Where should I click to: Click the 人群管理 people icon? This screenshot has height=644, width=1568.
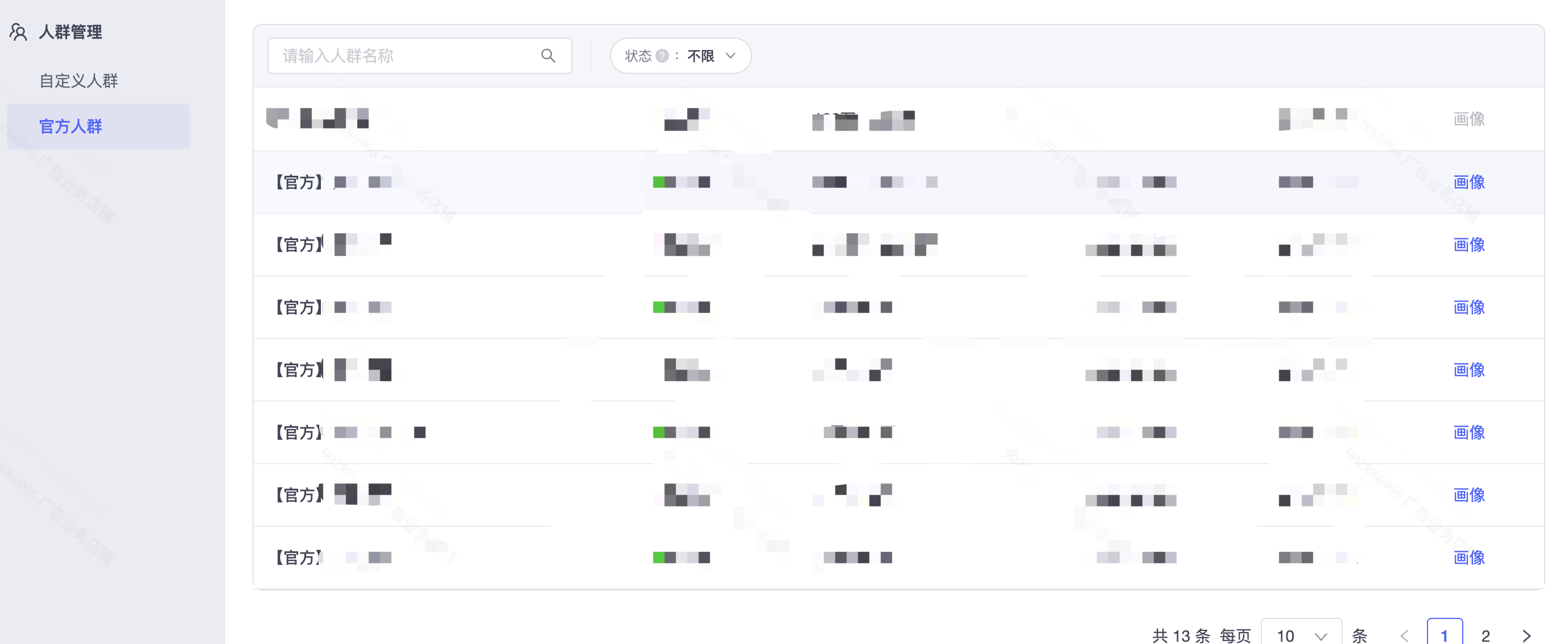pos(18,32)
